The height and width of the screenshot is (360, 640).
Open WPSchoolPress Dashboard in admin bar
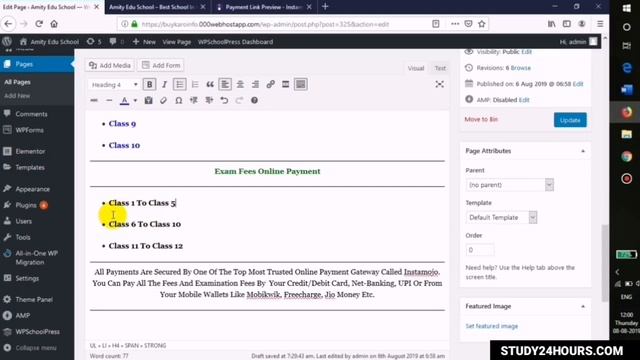(235, 42)
